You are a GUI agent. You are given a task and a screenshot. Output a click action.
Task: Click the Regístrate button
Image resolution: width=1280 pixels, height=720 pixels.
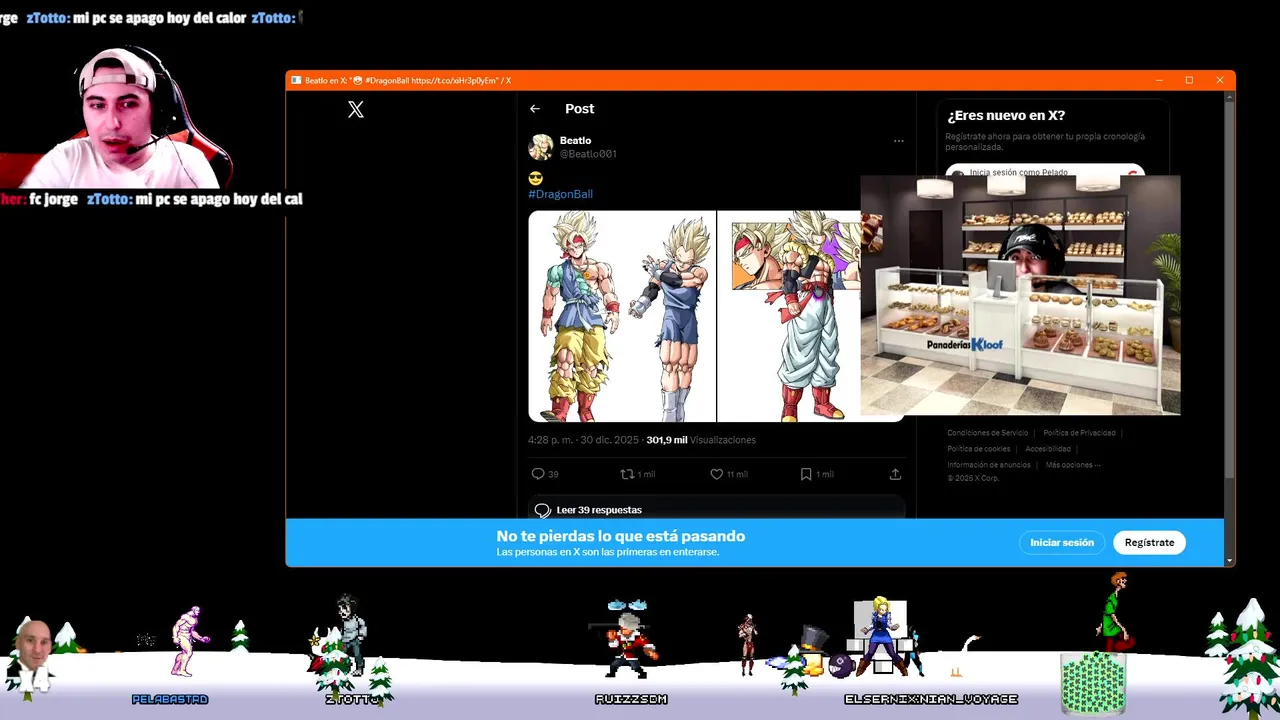tap(1149, 542)
